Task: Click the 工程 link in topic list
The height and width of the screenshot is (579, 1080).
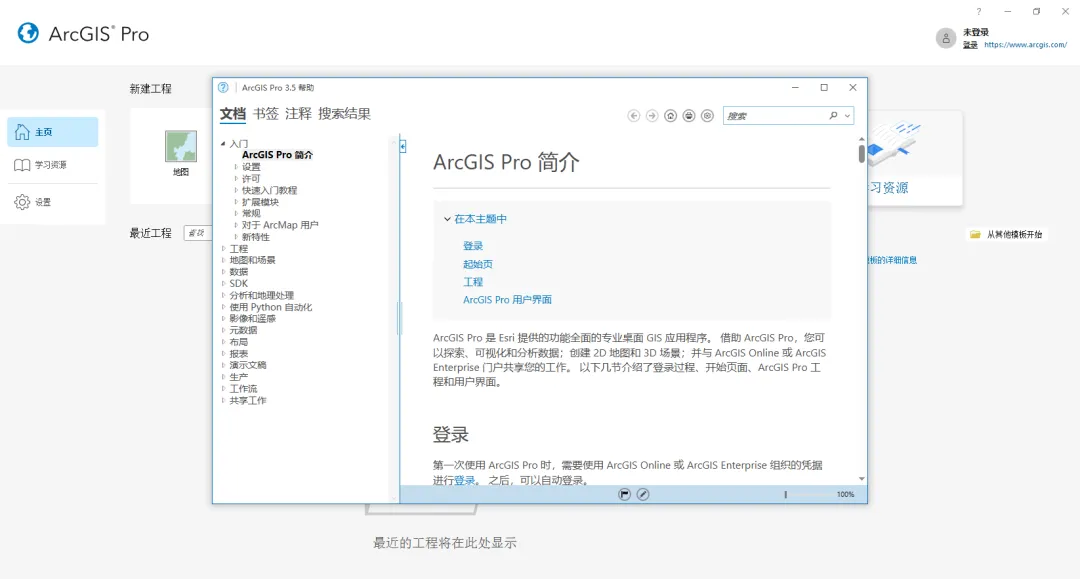Action: [x=472, y=282]
